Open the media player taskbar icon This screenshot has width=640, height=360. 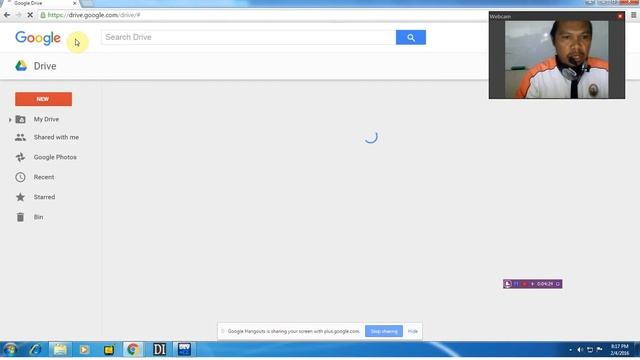coord(84,349)
